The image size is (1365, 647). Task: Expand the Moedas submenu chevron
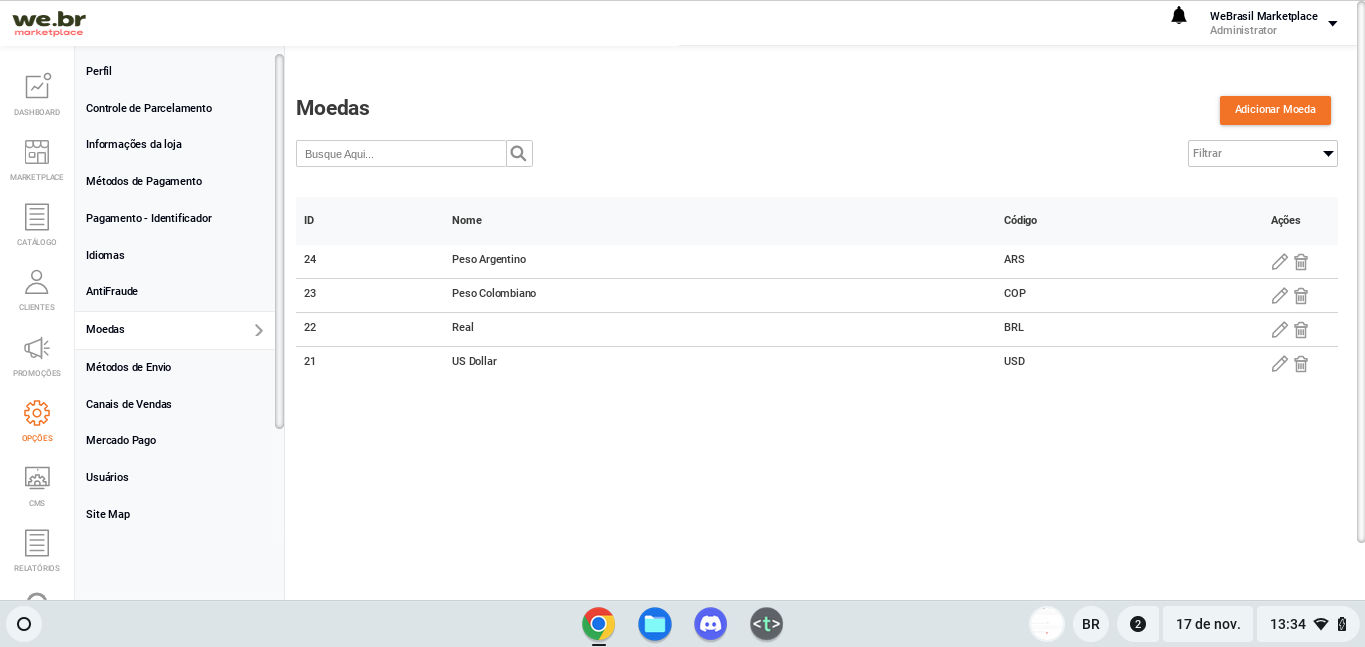pyautogui.click(x=259, y=330)
